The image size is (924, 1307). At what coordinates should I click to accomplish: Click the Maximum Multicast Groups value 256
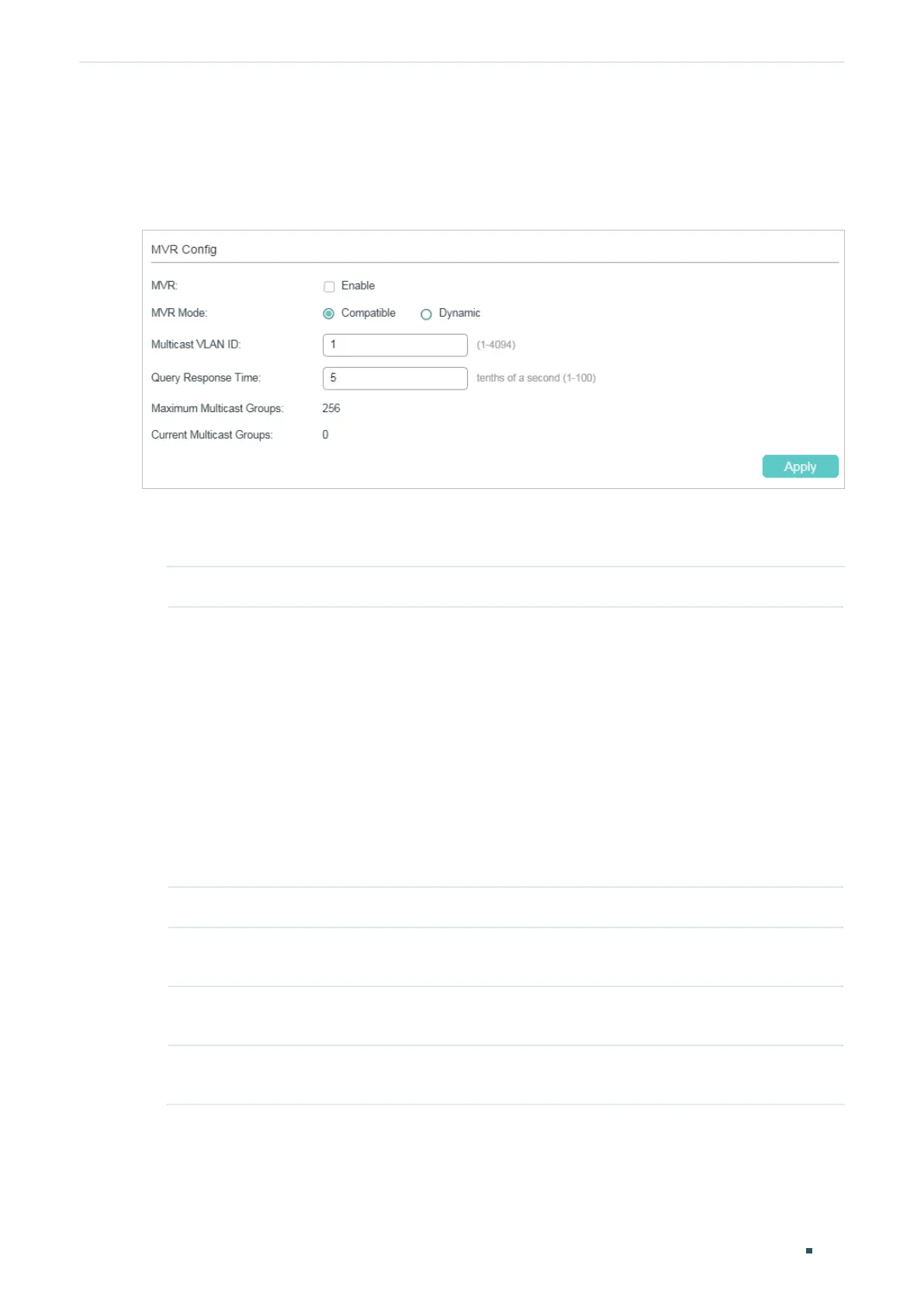tap(331, 408)
